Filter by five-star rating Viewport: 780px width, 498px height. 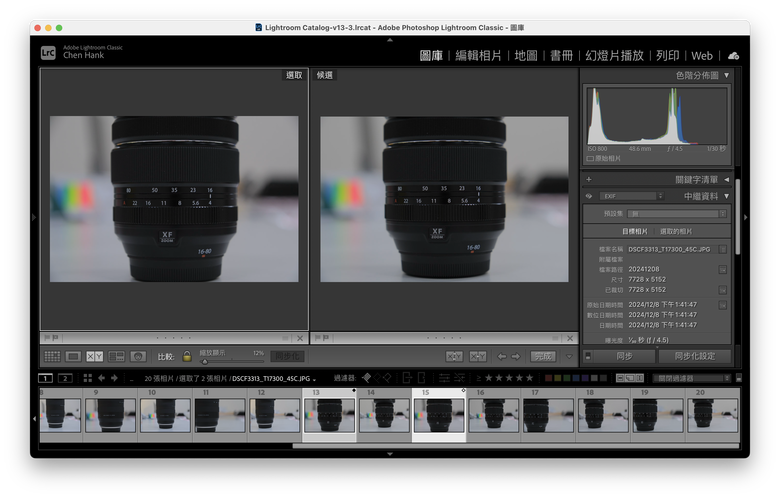point(529,378)
